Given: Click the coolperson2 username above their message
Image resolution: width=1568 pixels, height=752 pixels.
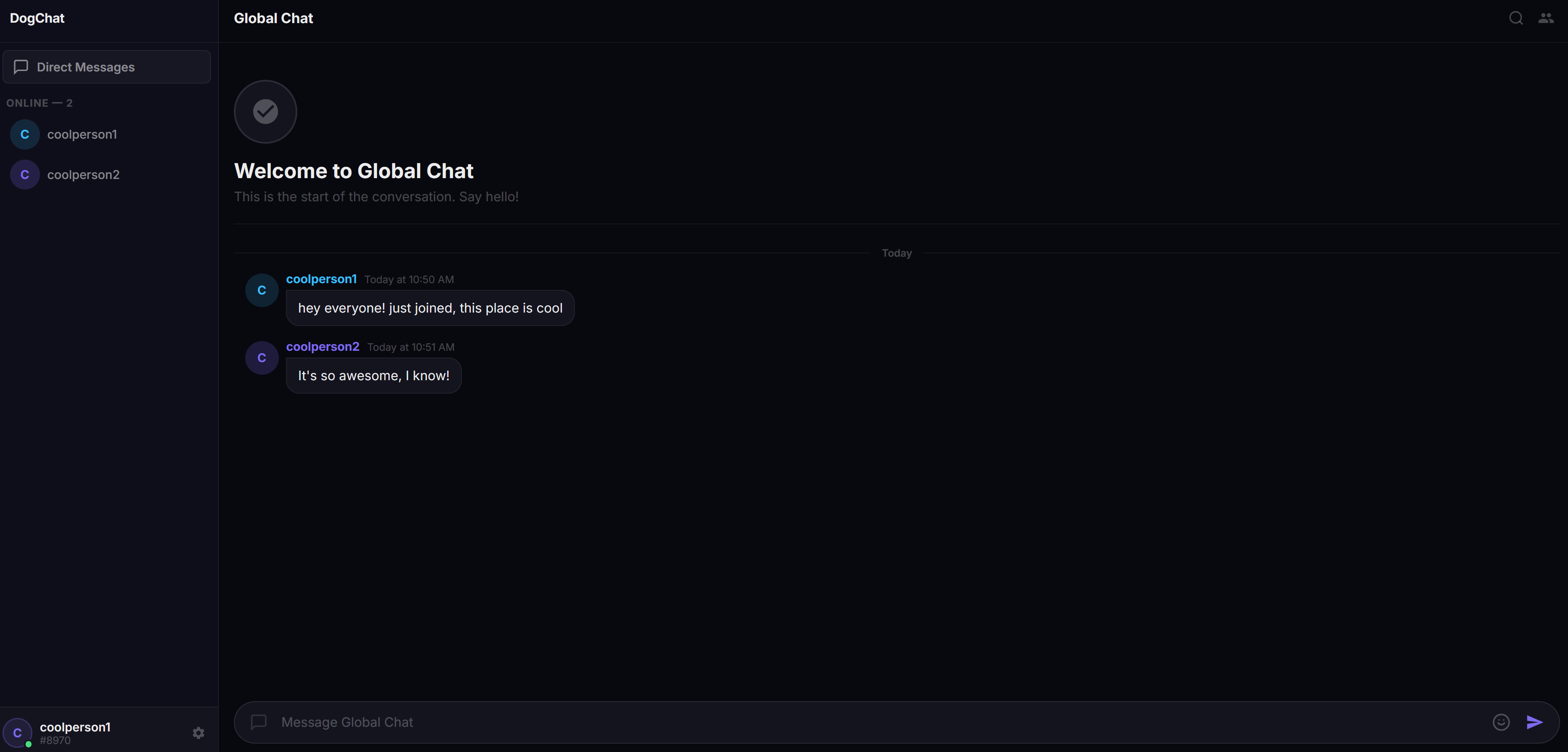Looking at the screenshot, I should [322, 347].
